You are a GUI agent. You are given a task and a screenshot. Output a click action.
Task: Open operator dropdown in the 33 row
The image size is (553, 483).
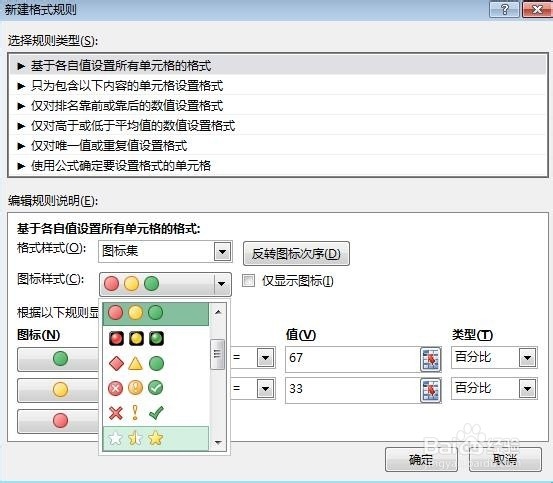coord(266,389)
